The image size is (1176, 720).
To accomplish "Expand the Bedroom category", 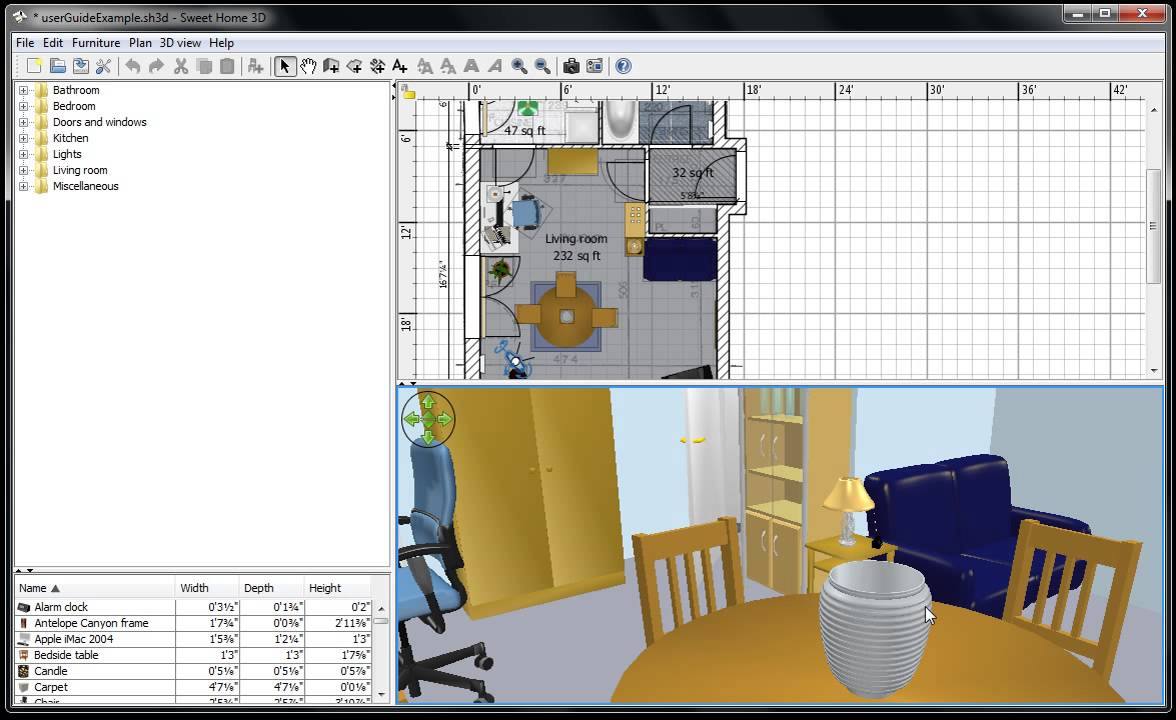I will pyautogui.click(x=23, y=106).
